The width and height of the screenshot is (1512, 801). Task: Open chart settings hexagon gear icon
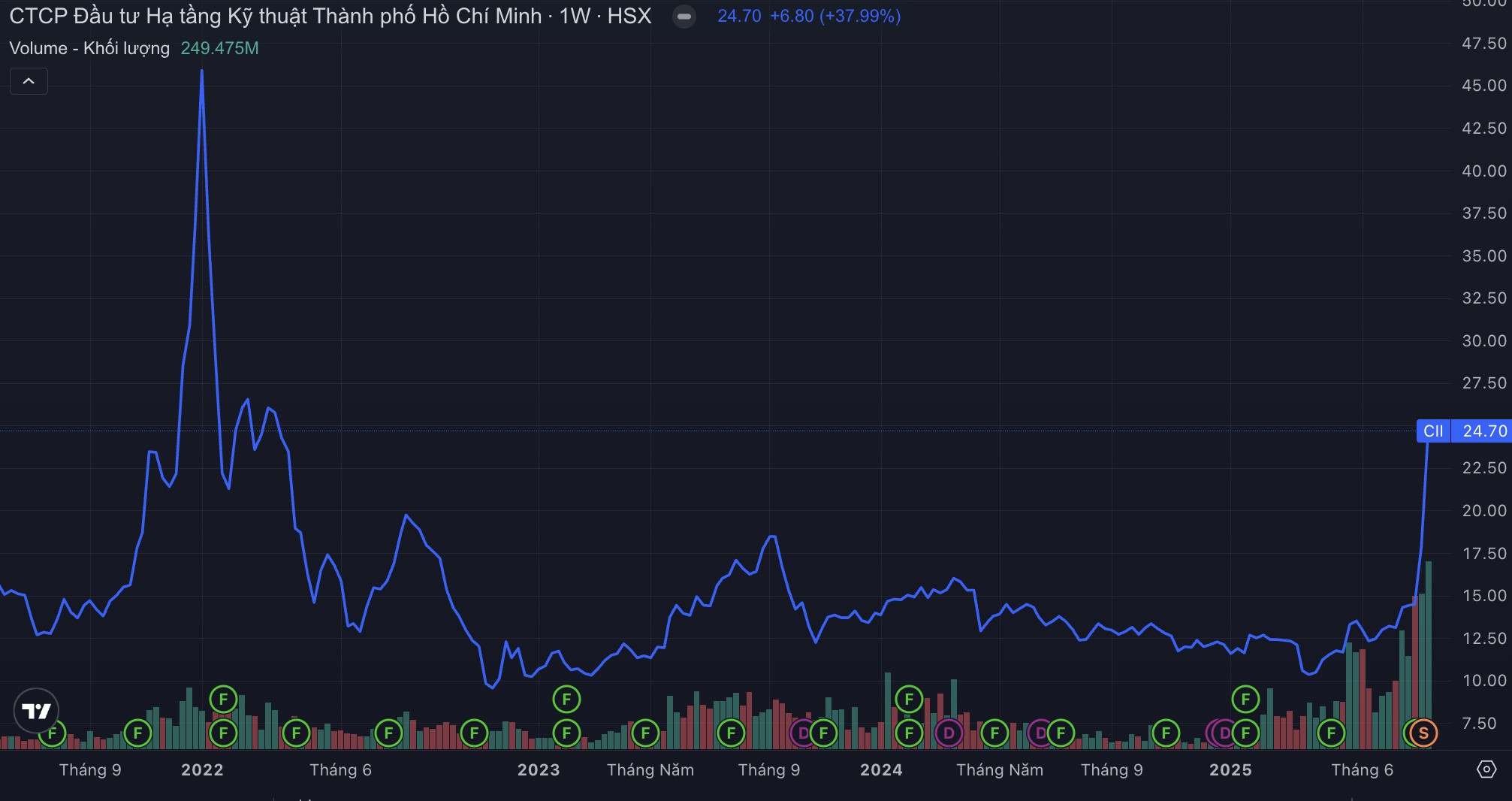tap(1486, 769)
